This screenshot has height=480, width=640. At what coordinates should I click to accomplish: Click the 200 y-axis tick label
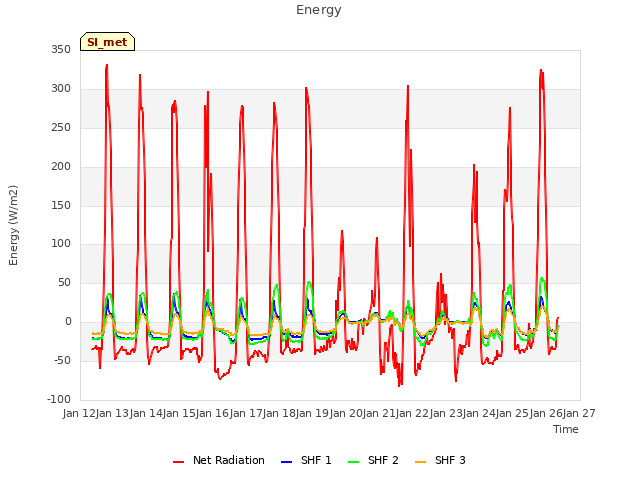pos(61,167)
